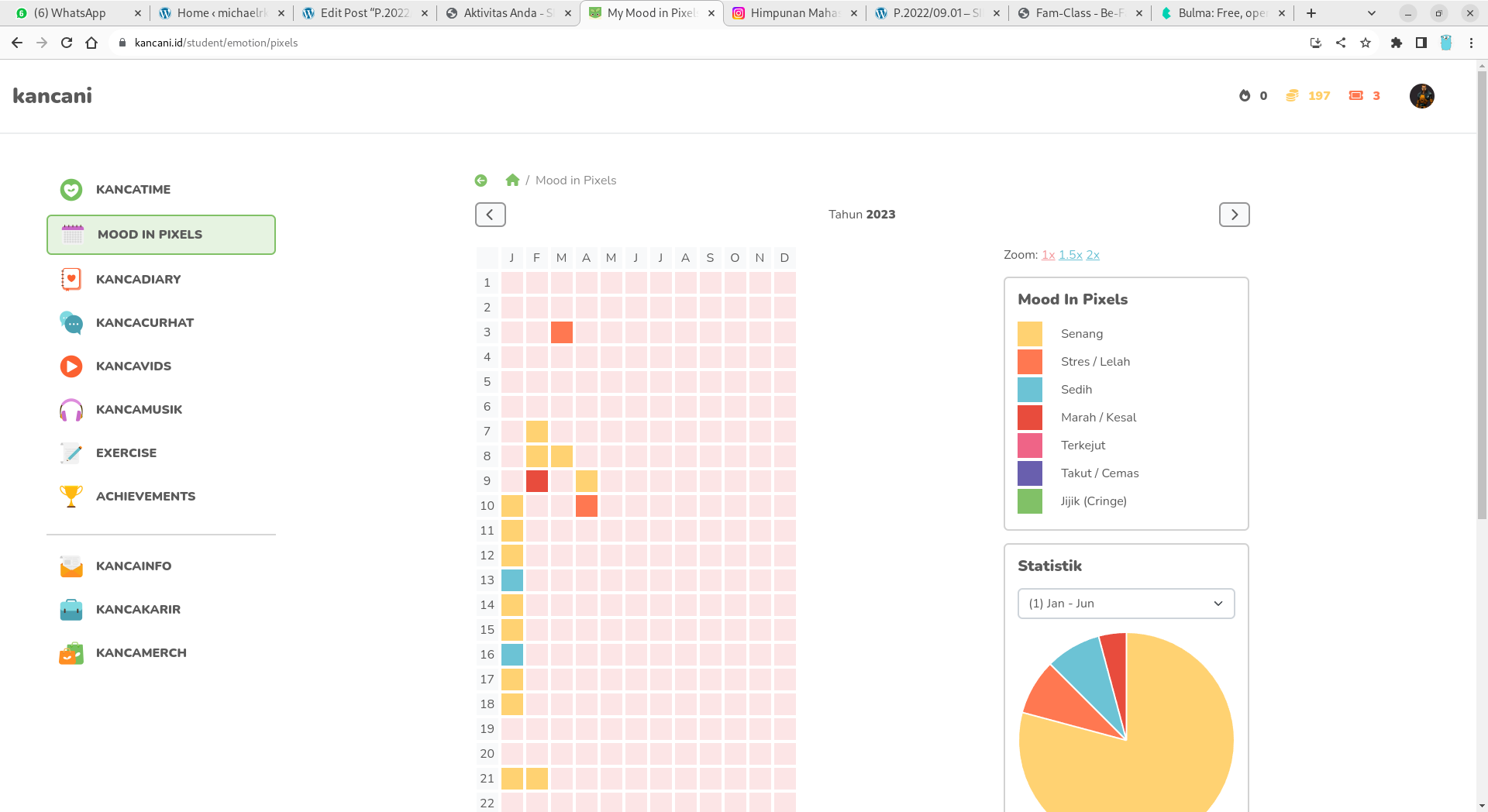Switch to the Himpunan Instagram tab
Image resolution: width=1488 pixels, height=812 pixels.
tap(794, 13)
